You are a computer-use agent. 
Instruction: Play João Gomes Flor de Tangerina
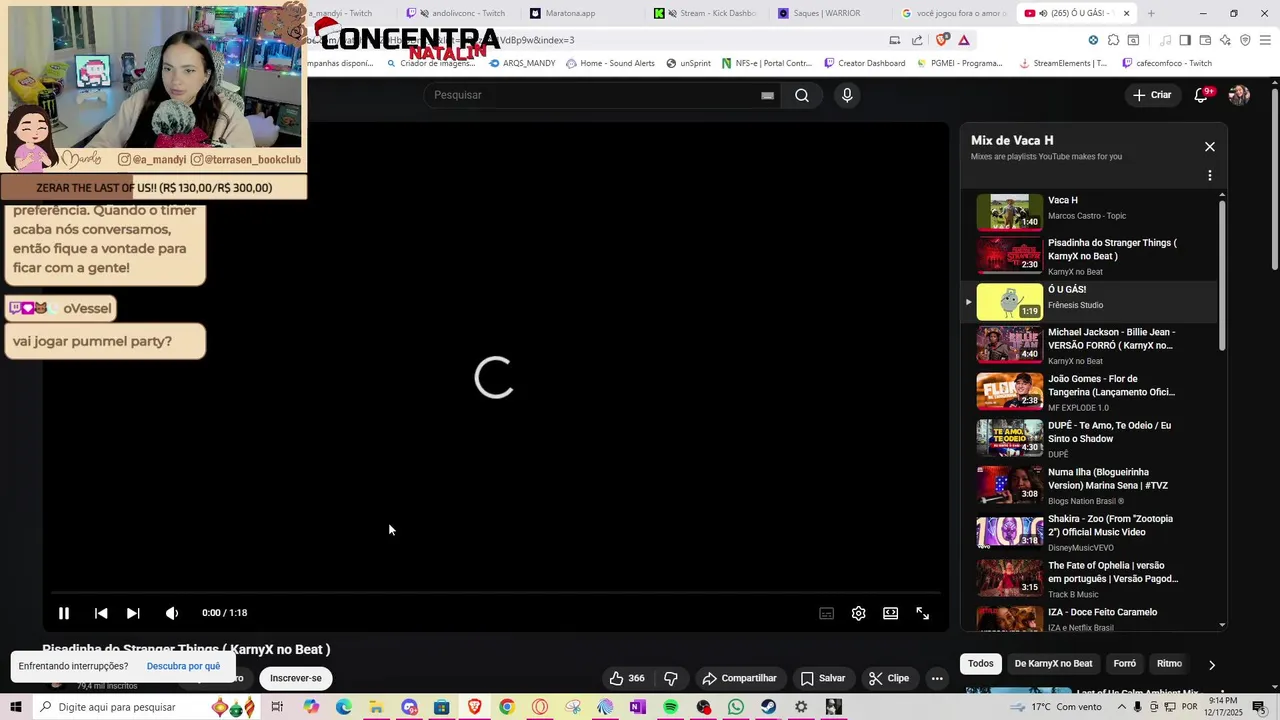click(x=1090, y=392)
